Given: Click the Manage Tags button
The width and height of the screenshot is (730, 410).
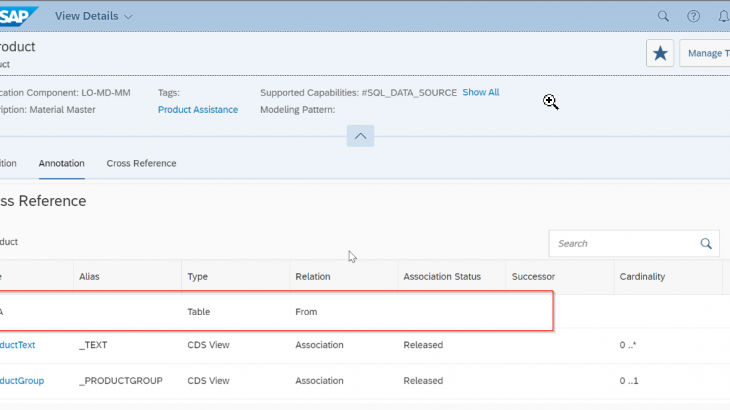Looking at the screenshot, I should pos(705,53).
